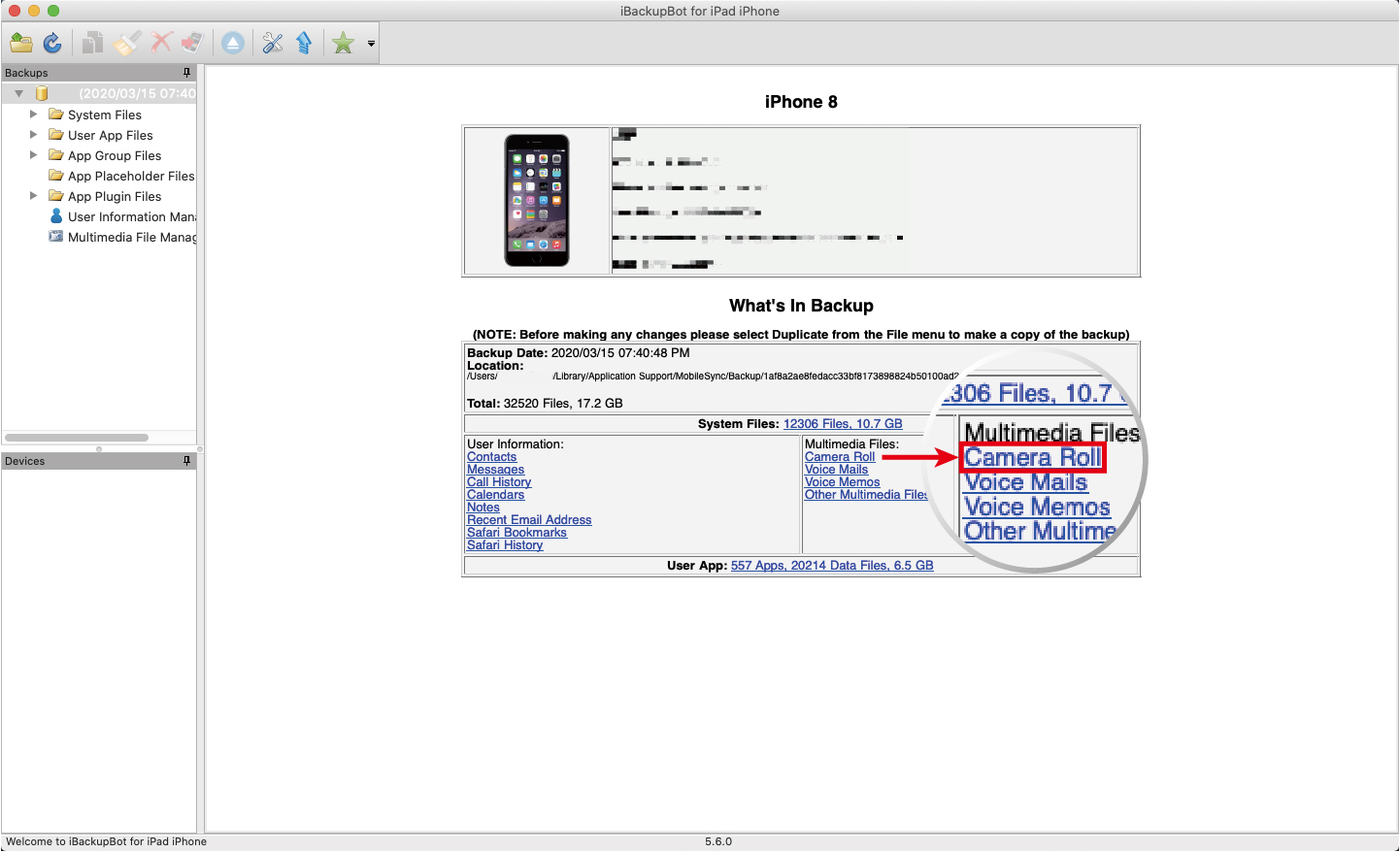Open the 557 Apps, 20214 Data Files link
1400x853 pixels.
832,566
